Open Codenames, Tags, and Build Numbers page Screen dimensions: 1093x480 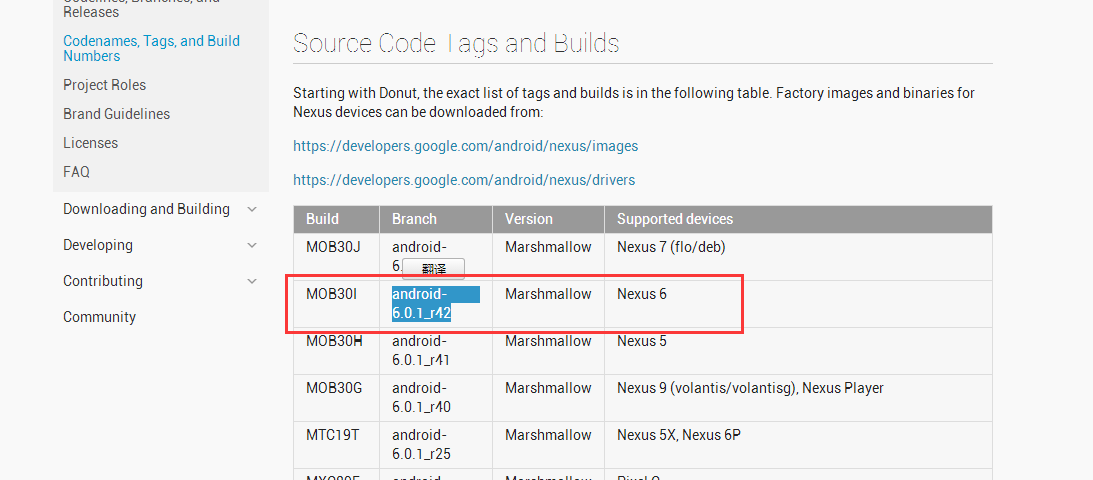[x=151, y=48]
